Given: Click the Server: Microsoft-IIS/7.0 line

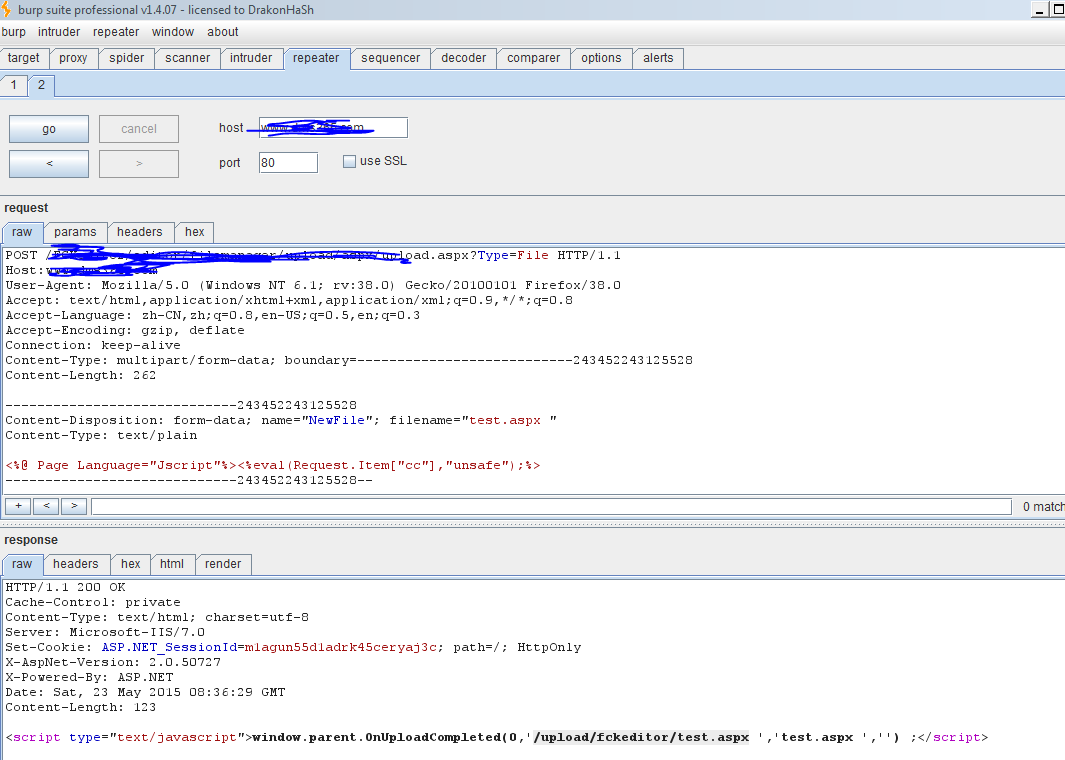Looking at the screenshot, I should (105, 632).
